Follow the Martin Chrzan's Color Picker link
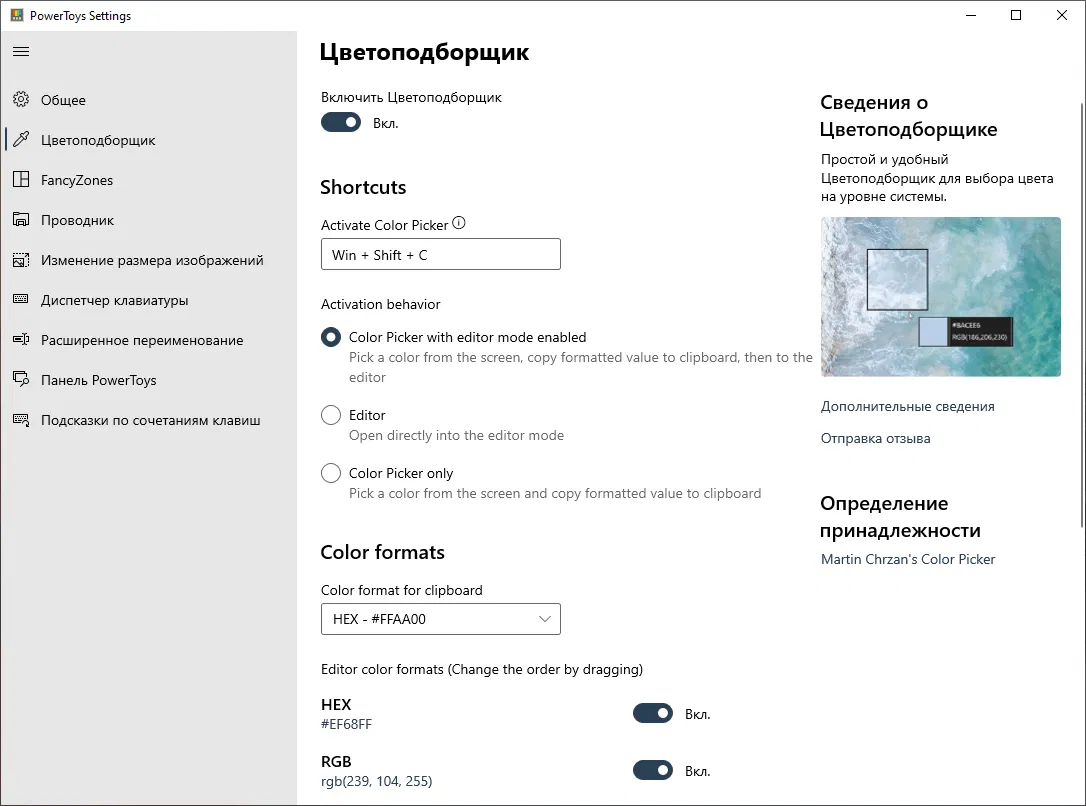 907,559
